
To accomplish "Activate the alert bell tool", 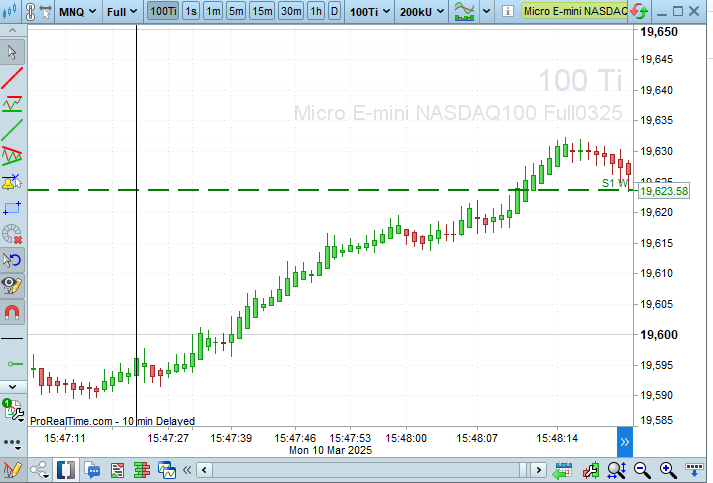I will tap(12, 182).
